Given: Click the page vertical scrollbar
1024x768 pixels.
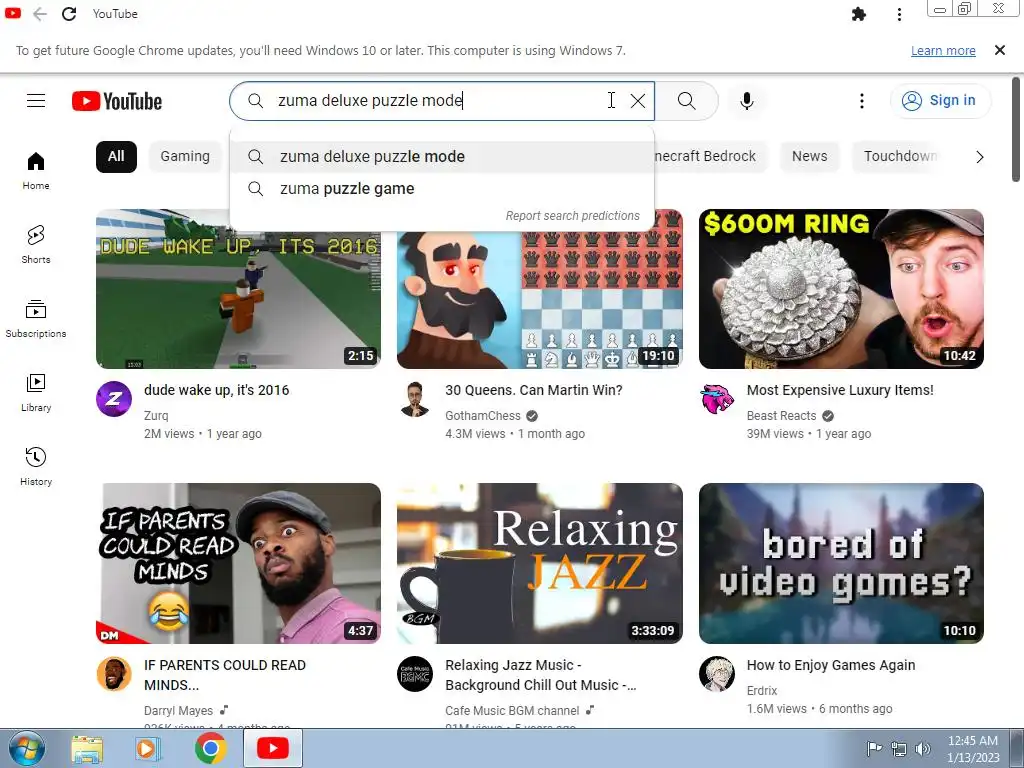Looking at the screenshot, I should coord(1016,130).
